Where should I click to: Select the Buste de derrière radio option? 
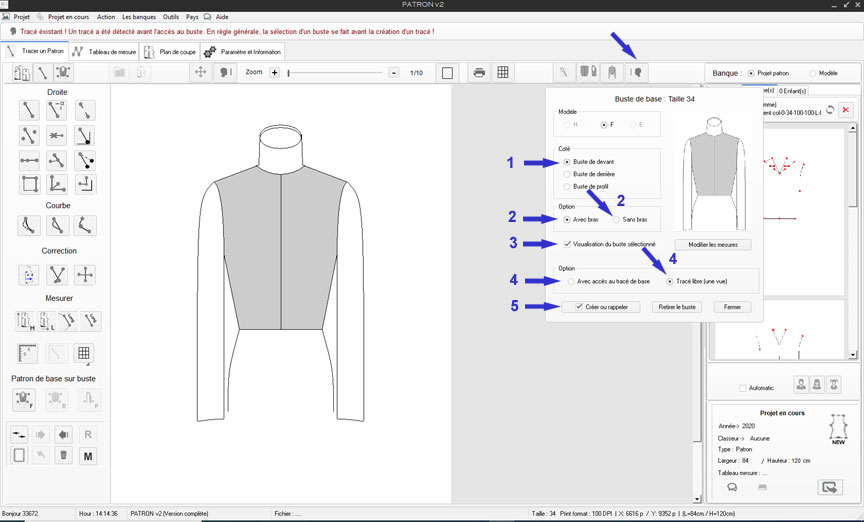568,174
